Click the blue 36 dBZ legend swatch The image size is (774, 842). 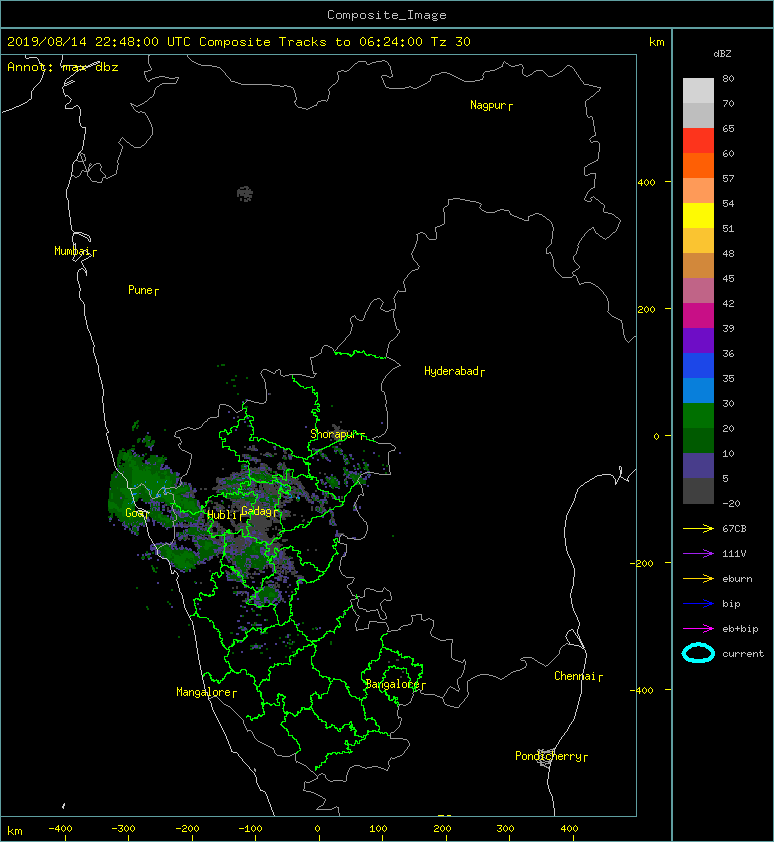(x=698, y=366)
